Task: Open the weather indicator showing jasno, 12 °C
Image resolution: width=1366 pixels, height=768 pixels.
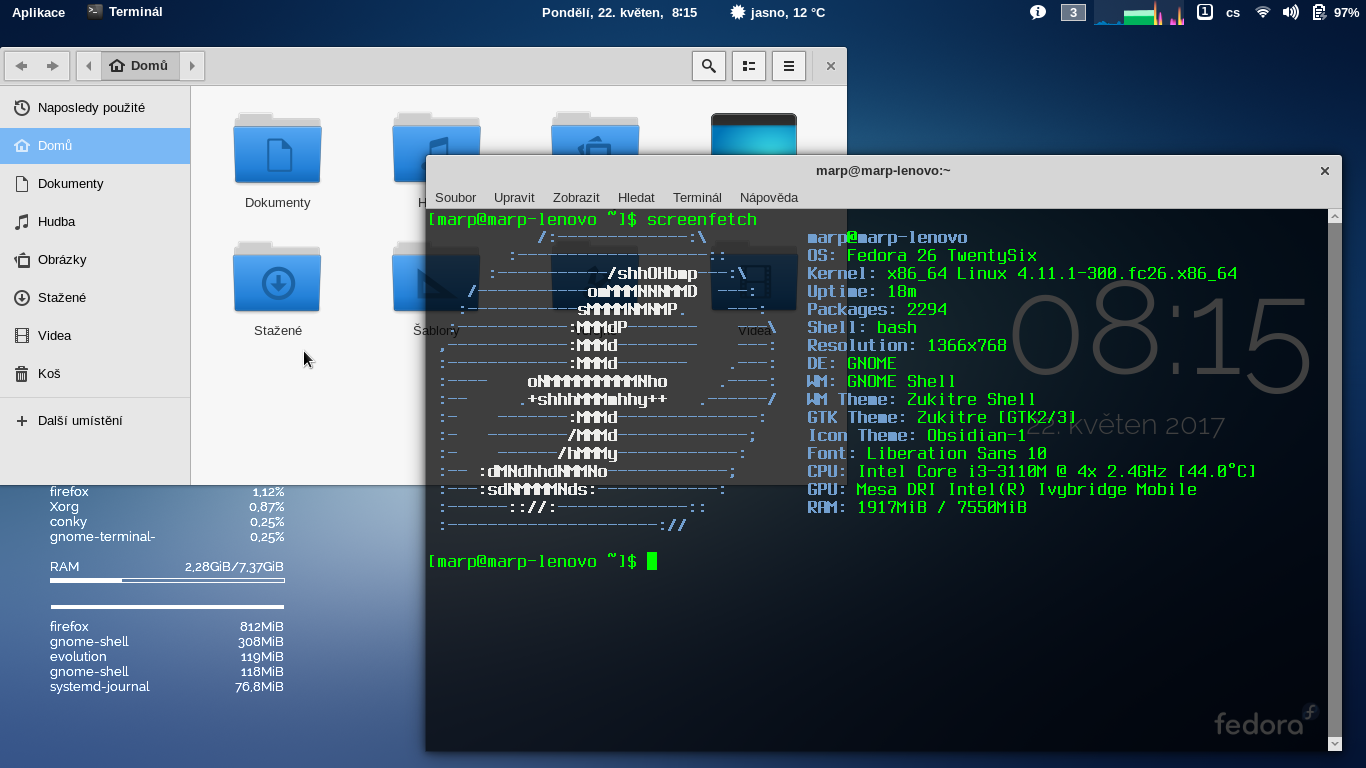Action: (x=778, y=12)
